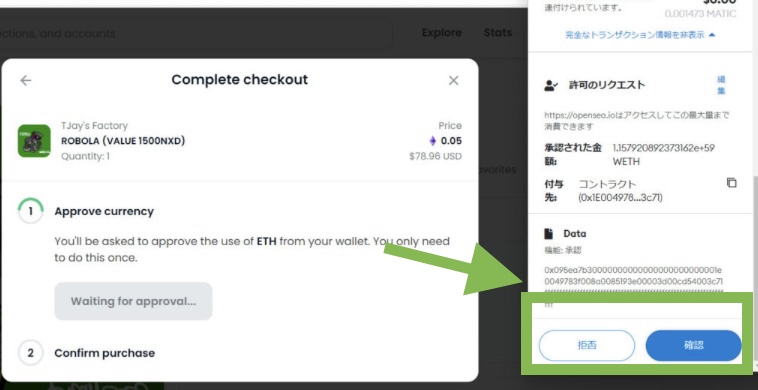758x390 pixels.
Task: Click the 編集 edit permission link
Action: coord(721,85)
